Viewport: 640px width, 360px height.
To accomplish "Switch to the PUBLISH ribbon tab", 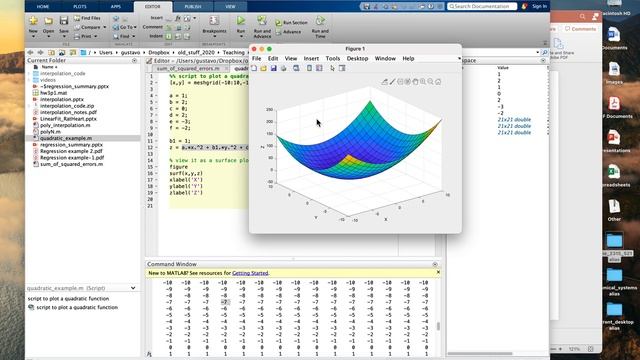I will [x=193, y=7].
